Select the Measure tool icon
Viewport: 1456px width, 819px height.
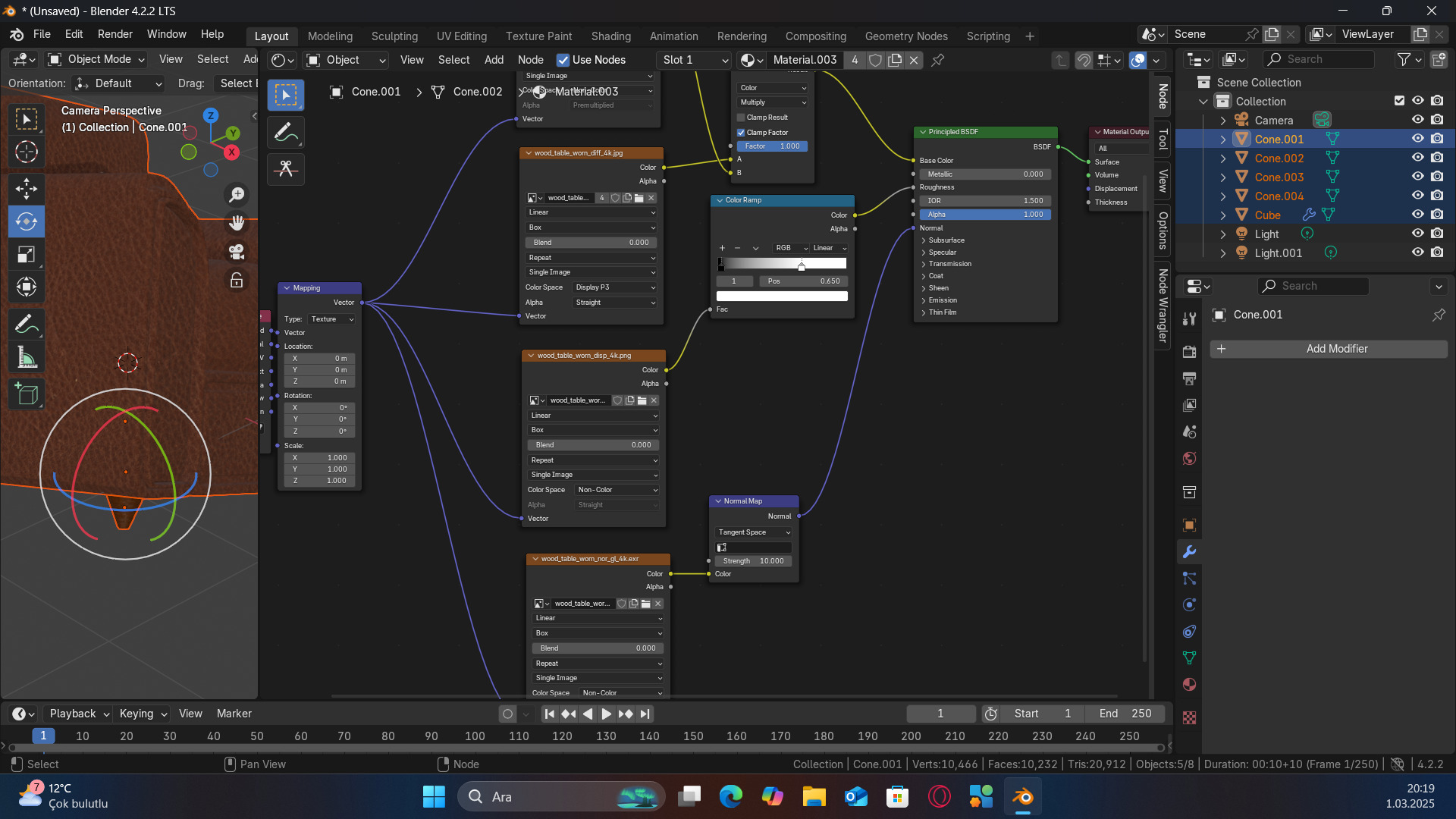tap(27, 358)
